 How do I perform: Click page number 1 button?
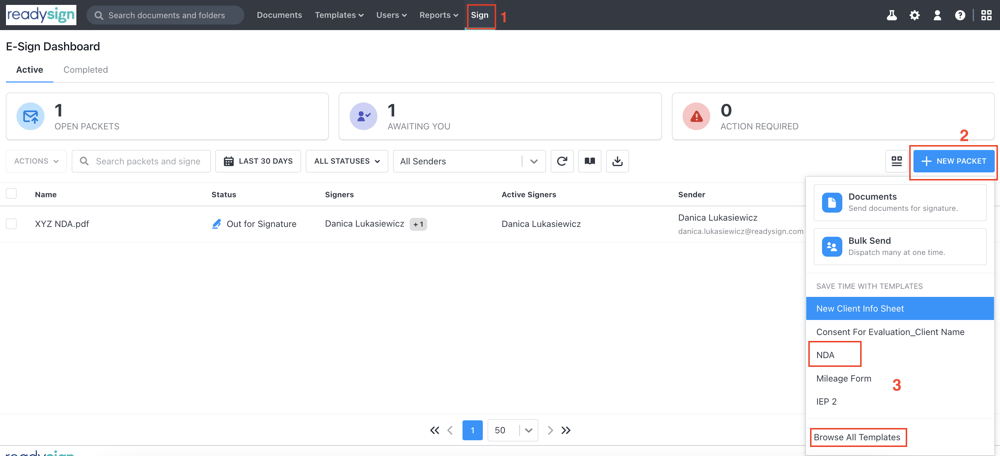click(x=472, y=430)
